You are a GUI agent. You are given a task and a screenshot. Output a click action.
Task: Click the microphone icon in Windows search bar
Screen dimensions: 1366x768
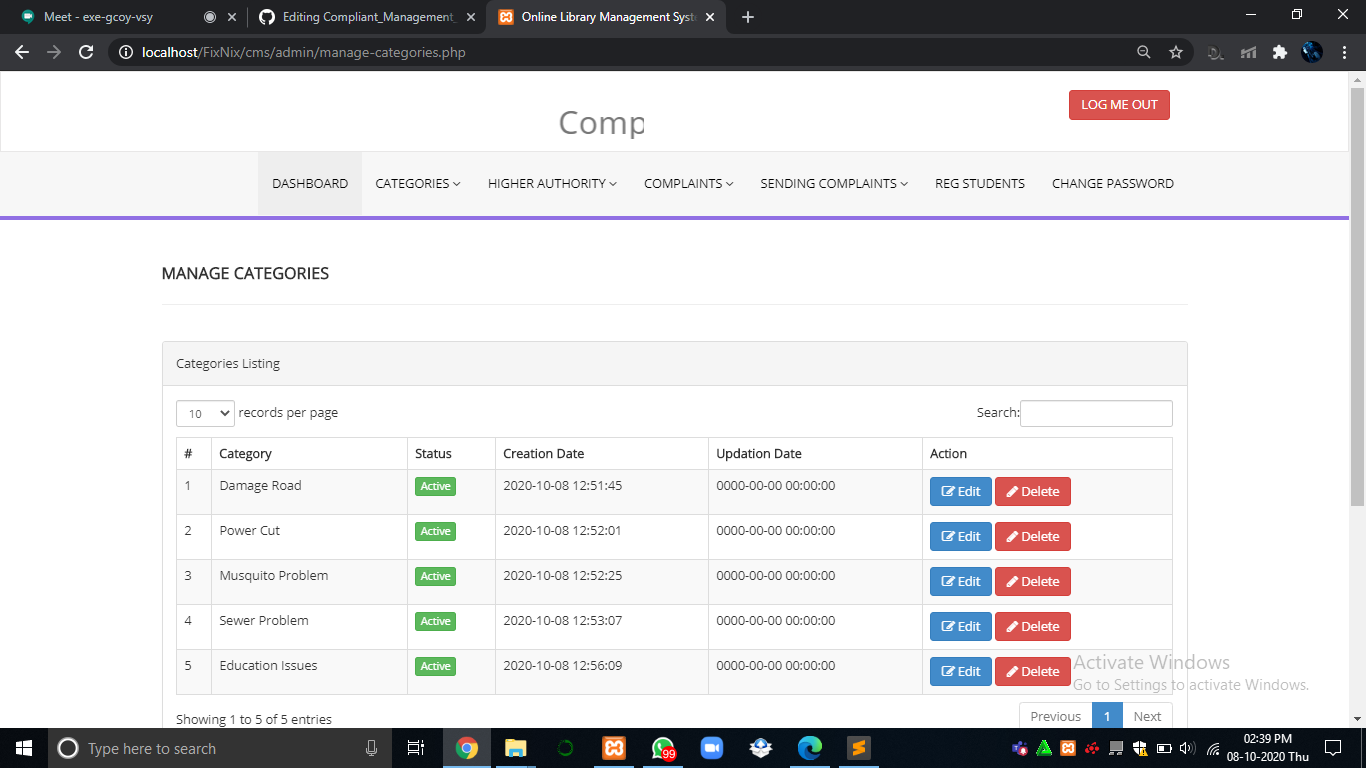coord(371,748)
